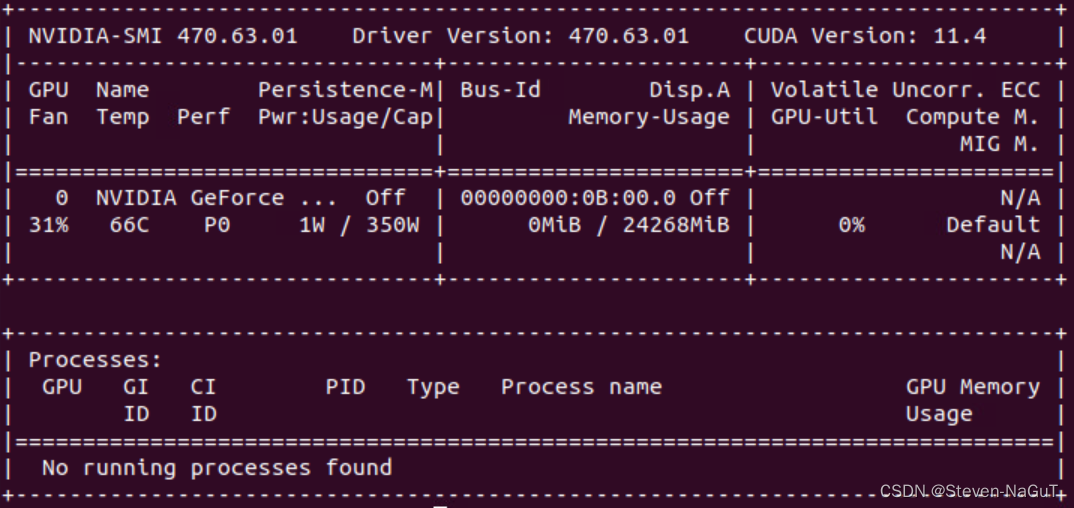Click the 66C temperature reading
Screen dimensions: 1074x508
[x=129, y=225]
